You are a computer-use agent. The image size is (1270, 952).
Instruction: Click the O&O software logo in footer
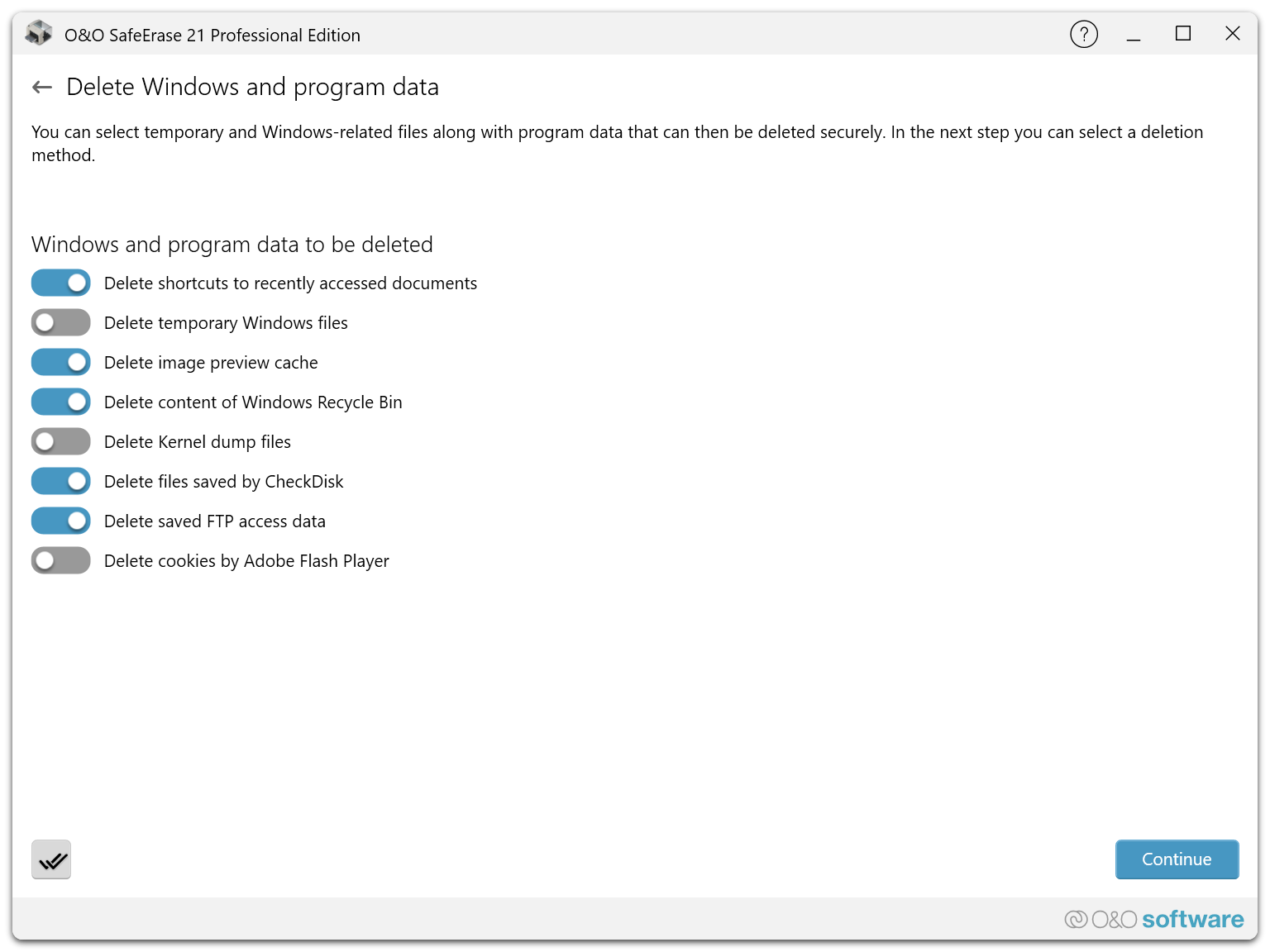click(1153, 919)
